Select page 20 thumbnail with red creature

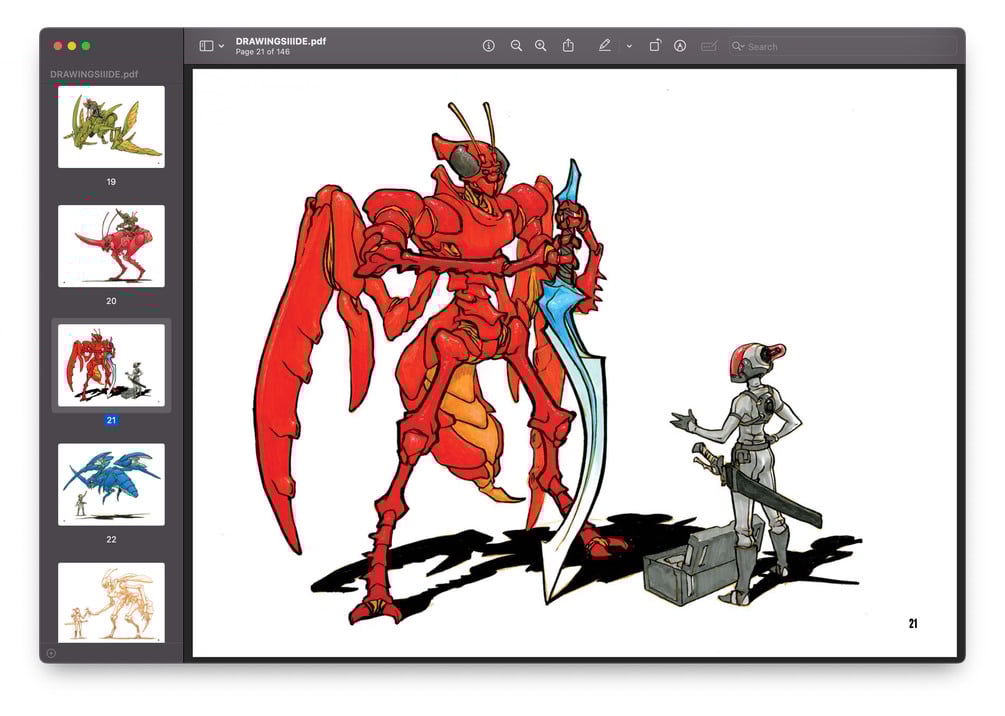111,246
